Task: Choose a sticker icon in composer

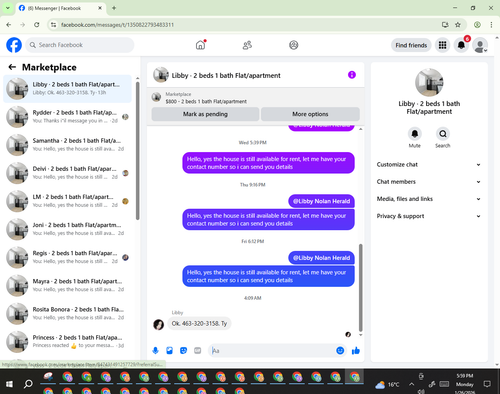Action: [183, 350]
